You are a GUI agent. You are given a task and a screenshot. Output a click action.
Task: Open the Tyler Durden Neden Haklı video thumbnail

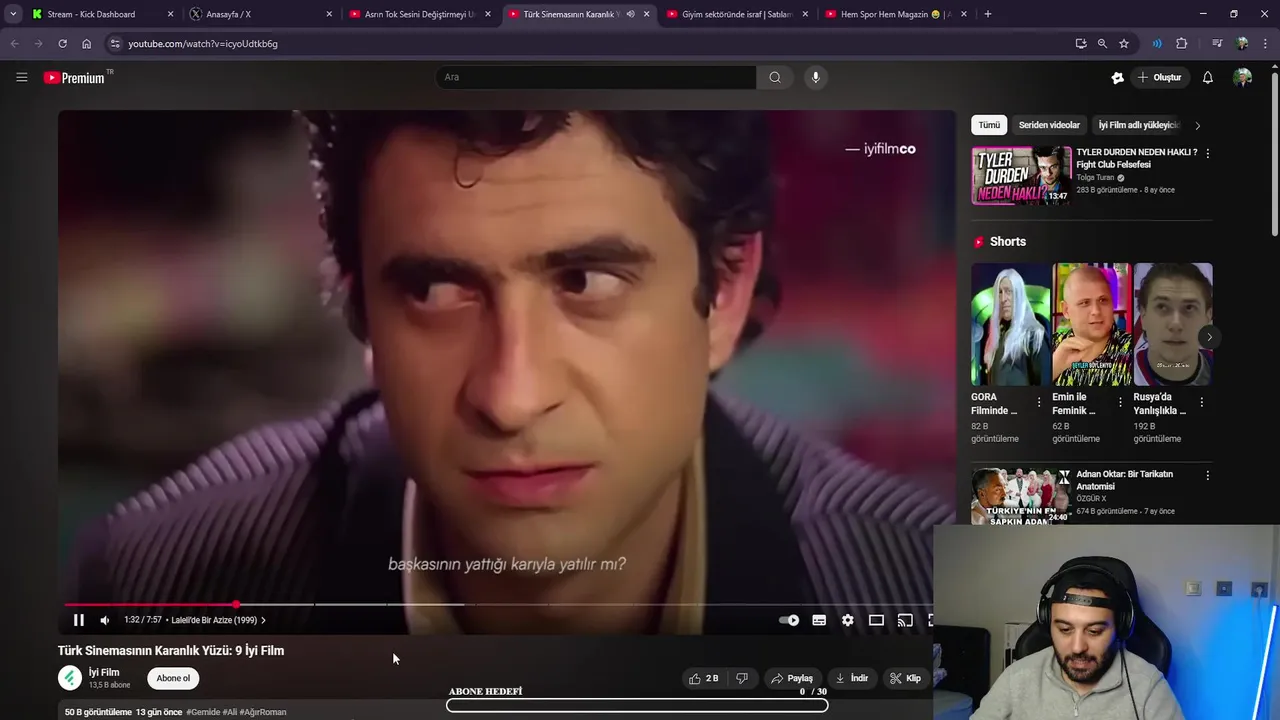pos(1021,175)
